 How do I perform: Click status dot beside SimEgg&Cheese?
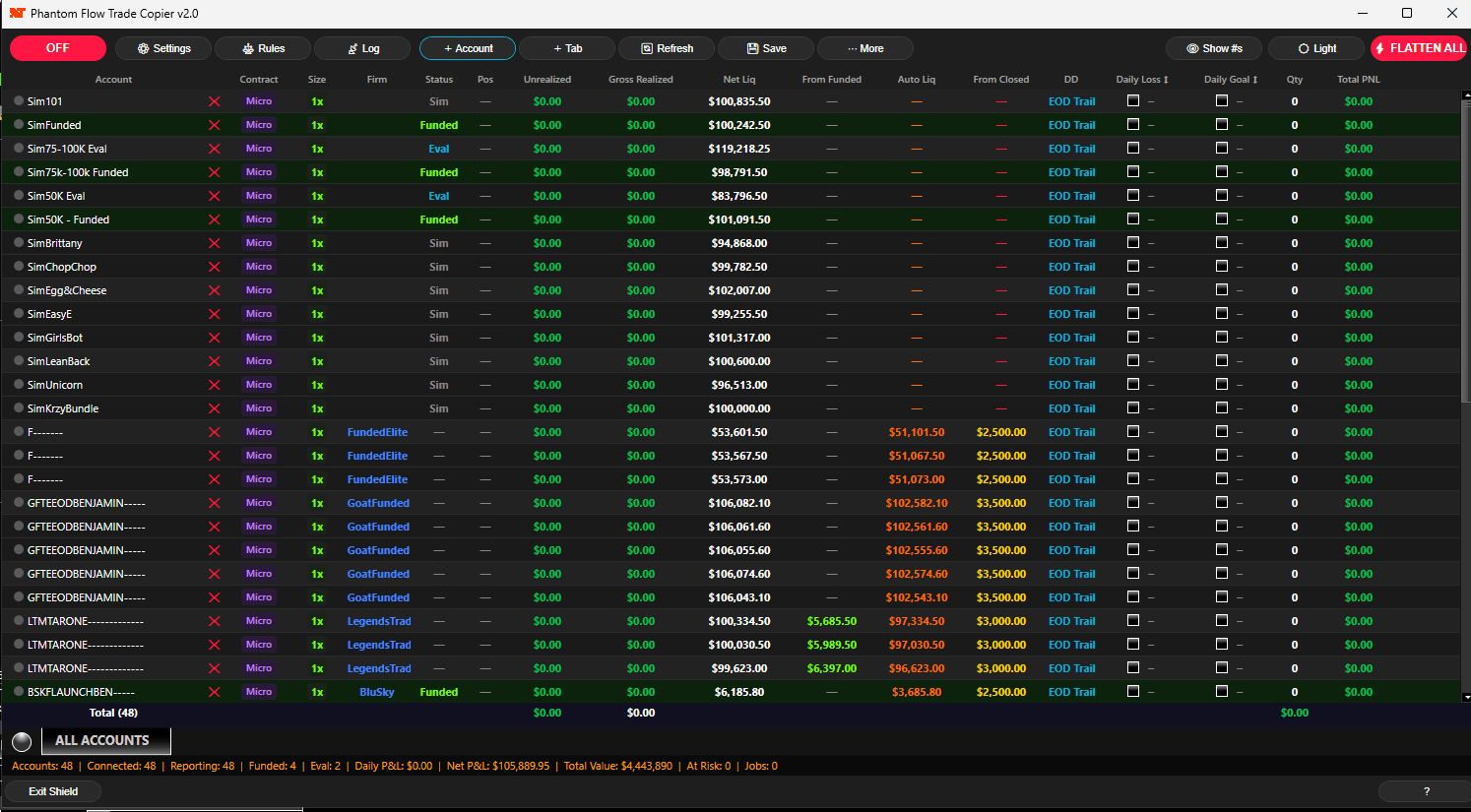(x=19, y=289)
